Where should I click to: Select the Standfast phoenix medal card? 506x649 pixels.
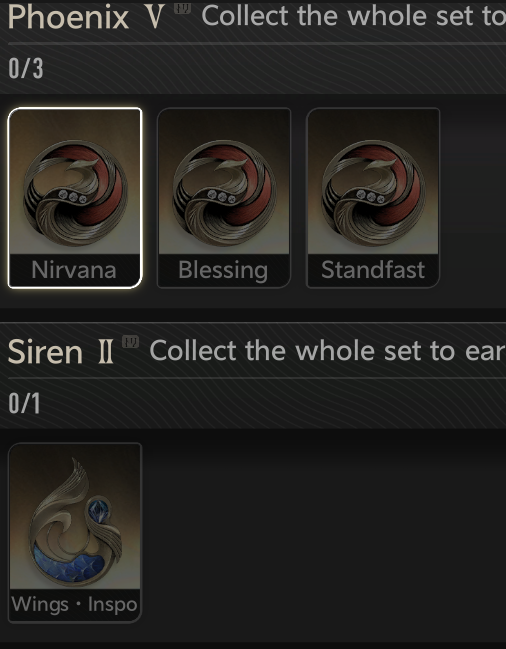373,198
